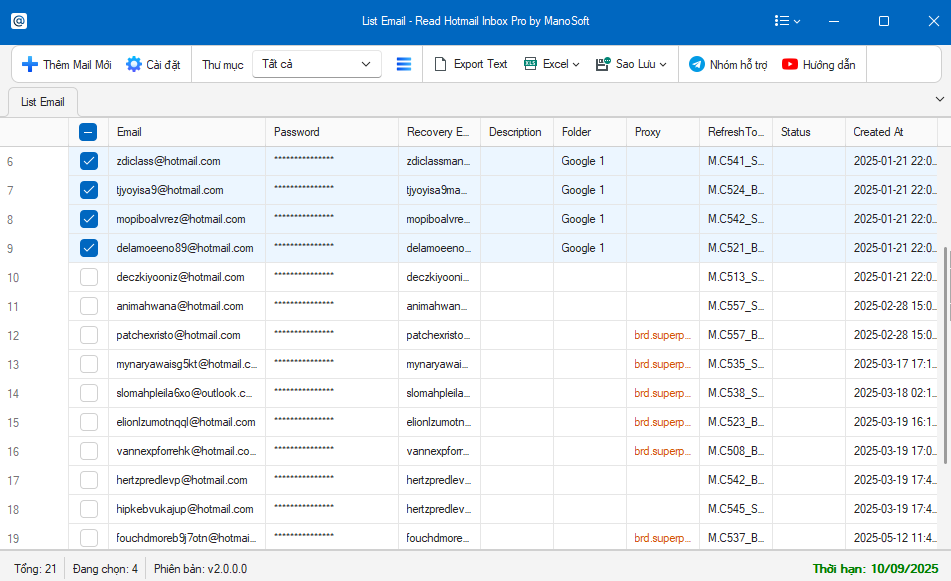951x581 pixels.
Task: Uncheck the row for tjyoyisa9@hotmail.com
Action: click(x=89, y=190)
